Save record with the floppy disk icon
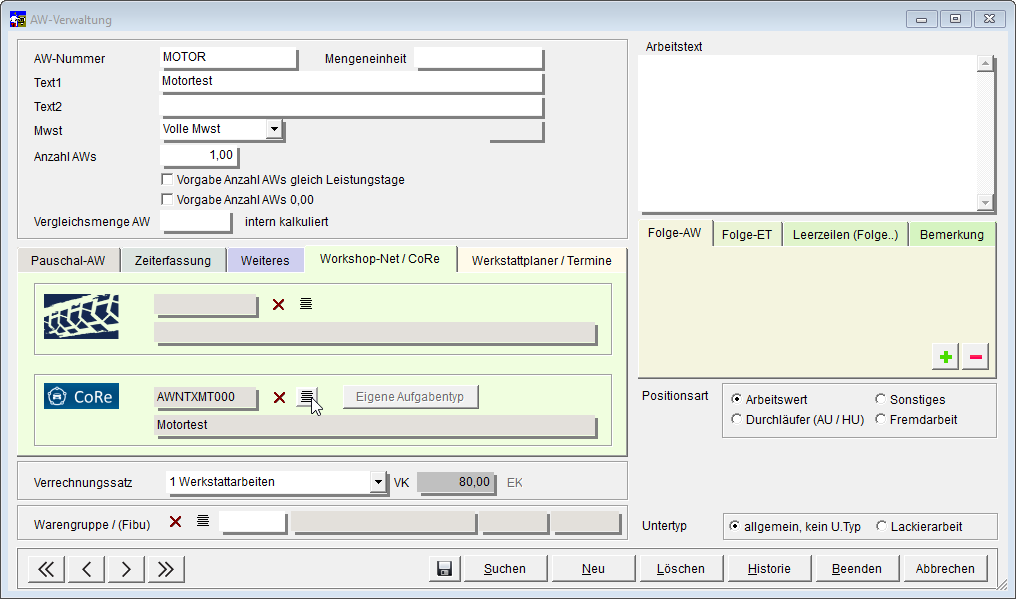Viewport: 1016px width, 599px height. pyautogui.click(x=444, y=569)
